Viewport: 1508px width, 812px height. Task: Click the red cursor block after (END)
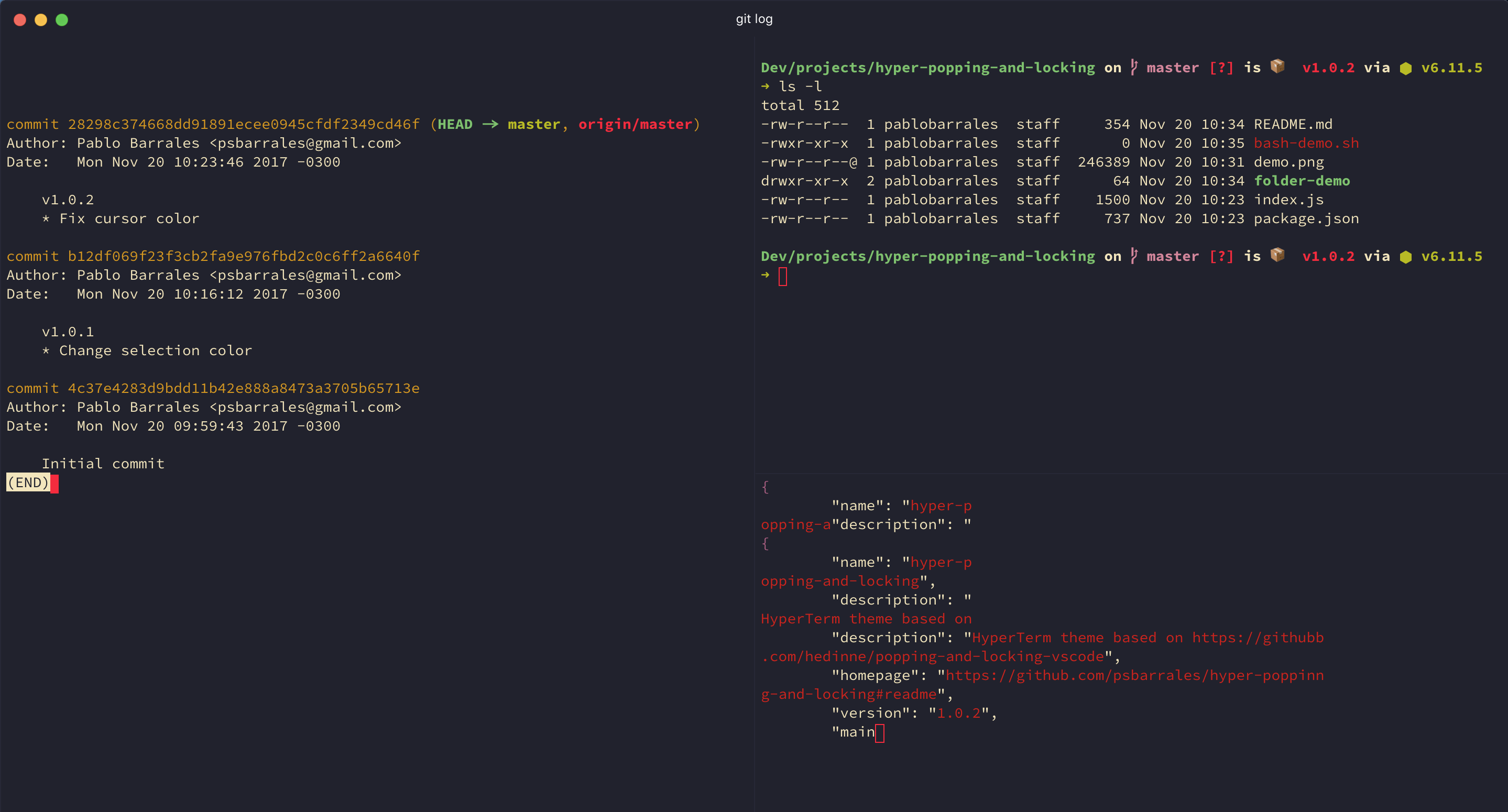[54, 483]
